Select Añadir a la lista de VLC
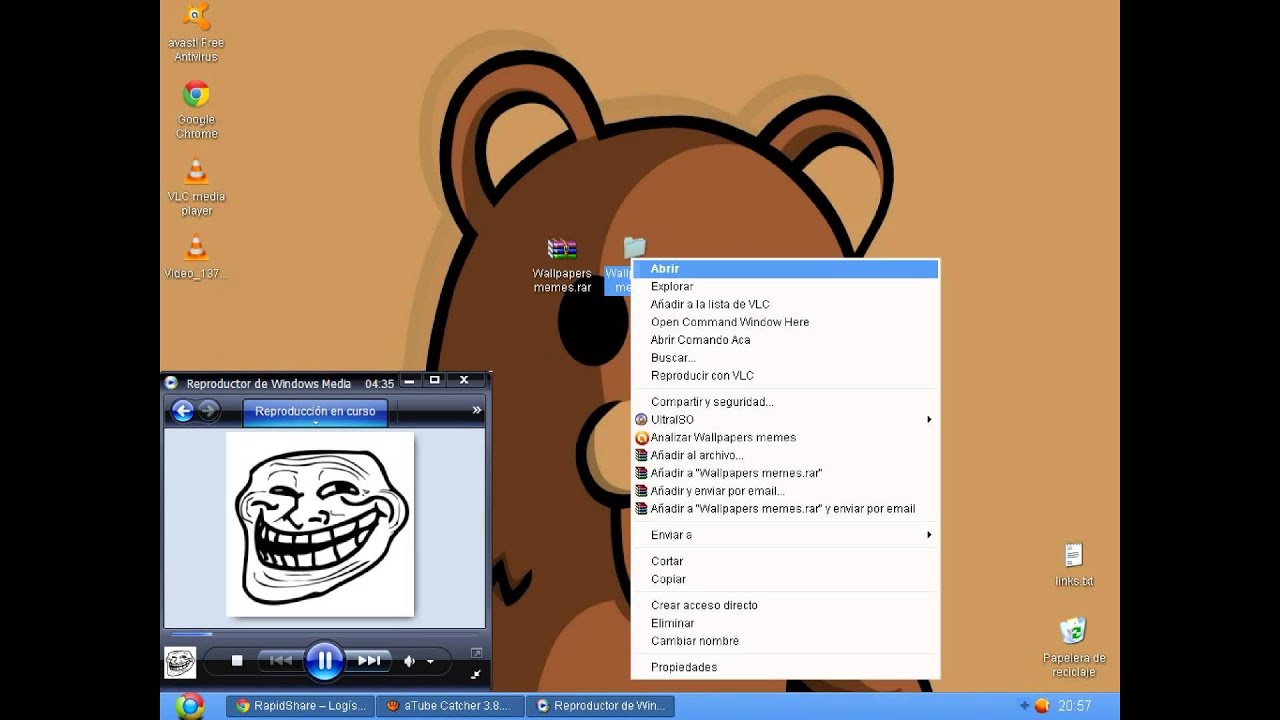The image size is (1280, 720). tap(785, 305)
